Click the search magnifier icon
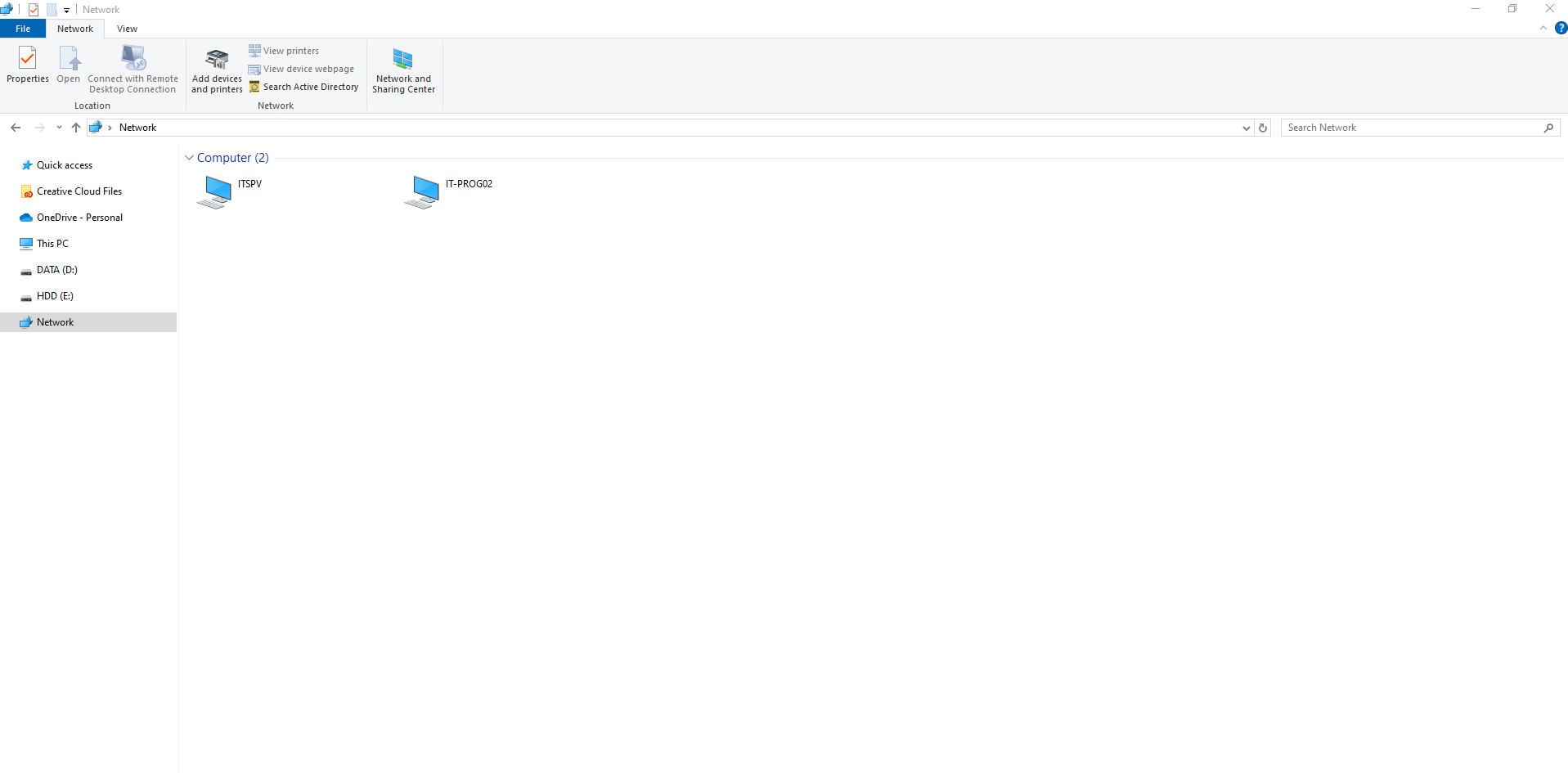The image size is (1568, 773). (x=1548, y=128)
